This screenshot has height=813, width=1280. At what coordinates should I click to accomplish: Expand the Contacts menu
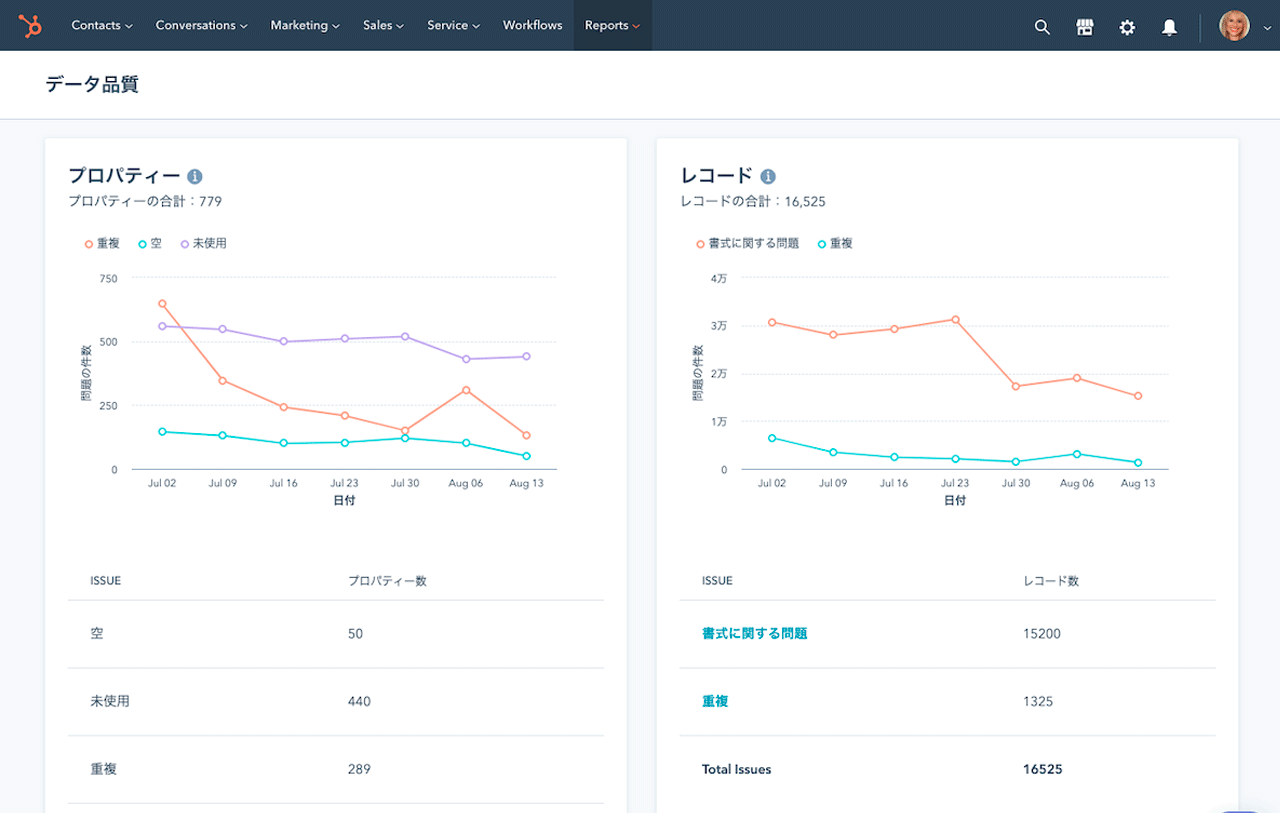click(x=102, y=25)
